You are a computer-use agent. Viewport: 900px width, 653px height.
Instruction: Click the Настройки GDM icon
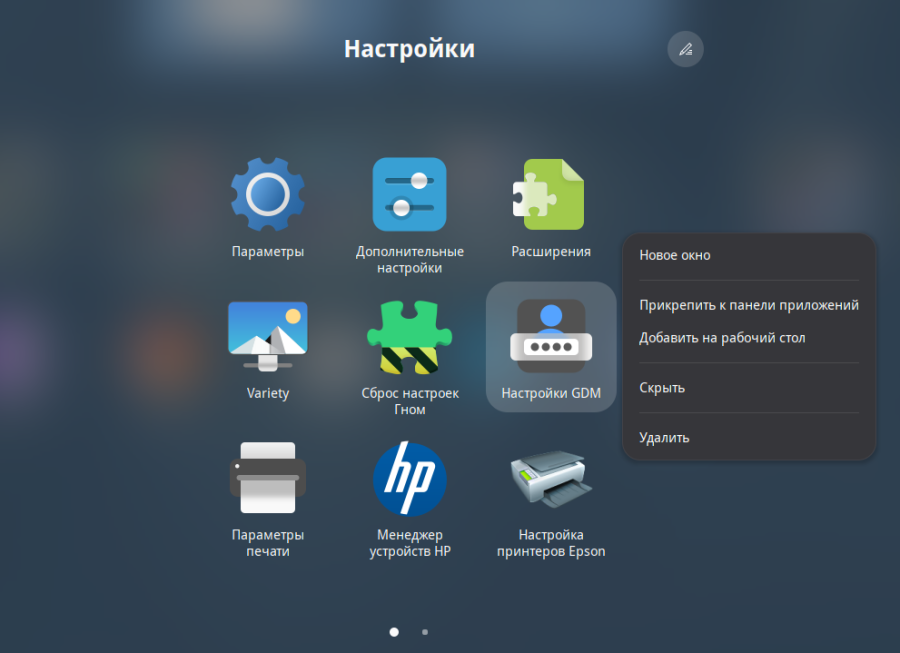pyautogui.click(x=551, y=336)
